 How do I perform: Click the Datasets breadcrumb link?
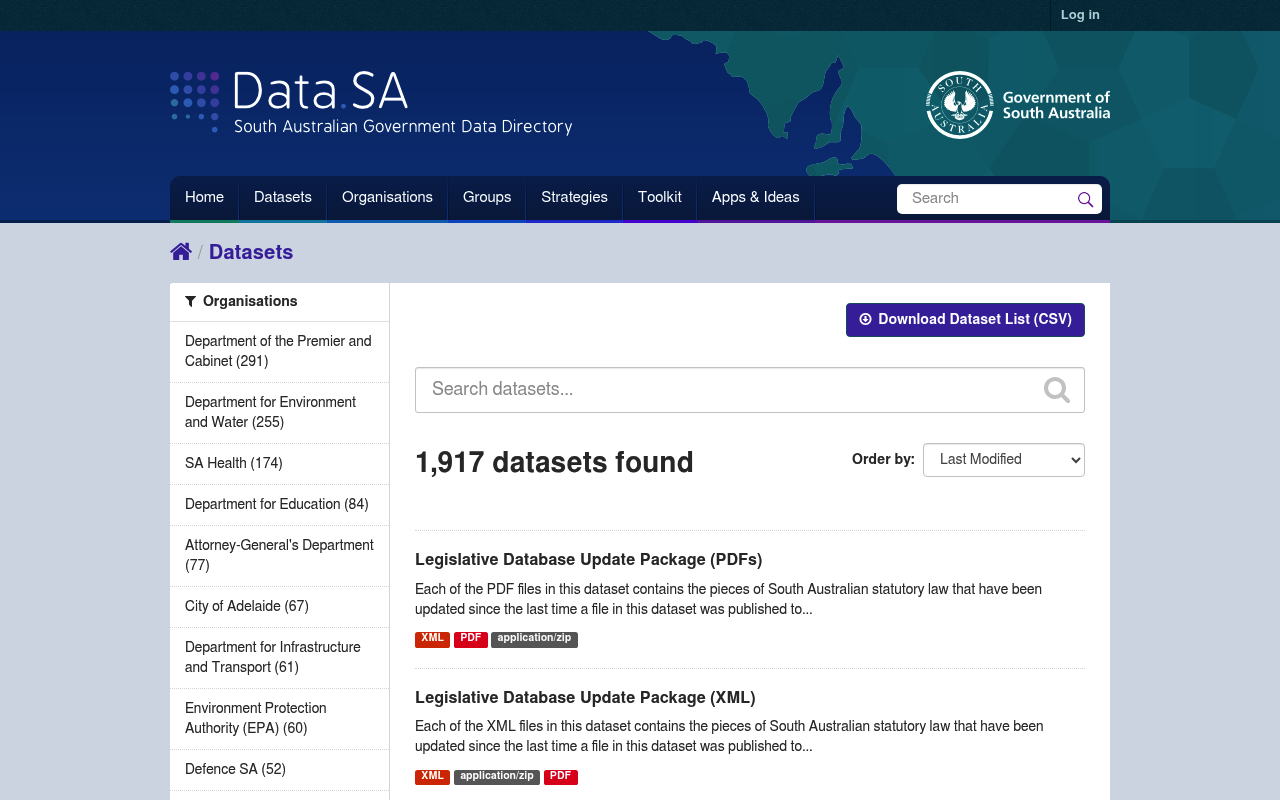coord(251,253)
